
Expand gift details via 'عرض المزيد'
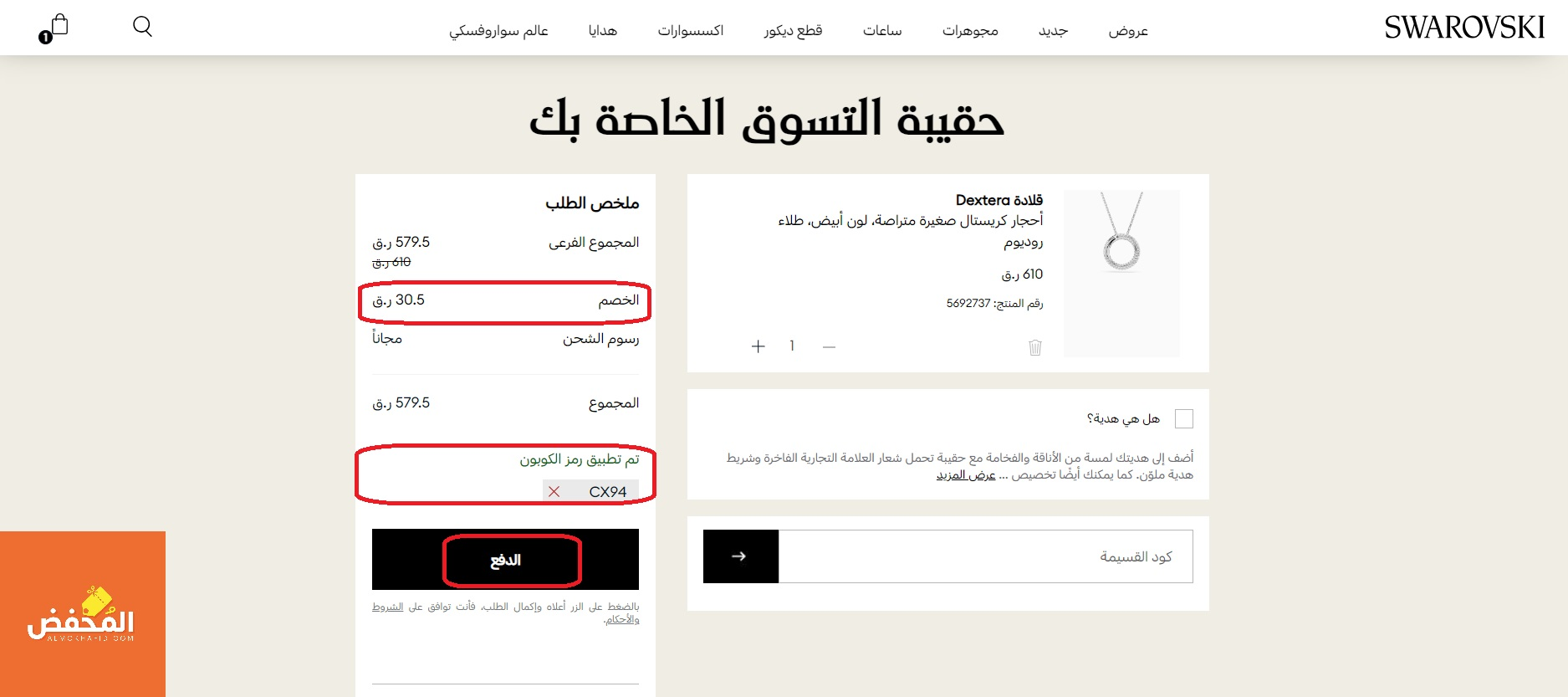(965, 475)
